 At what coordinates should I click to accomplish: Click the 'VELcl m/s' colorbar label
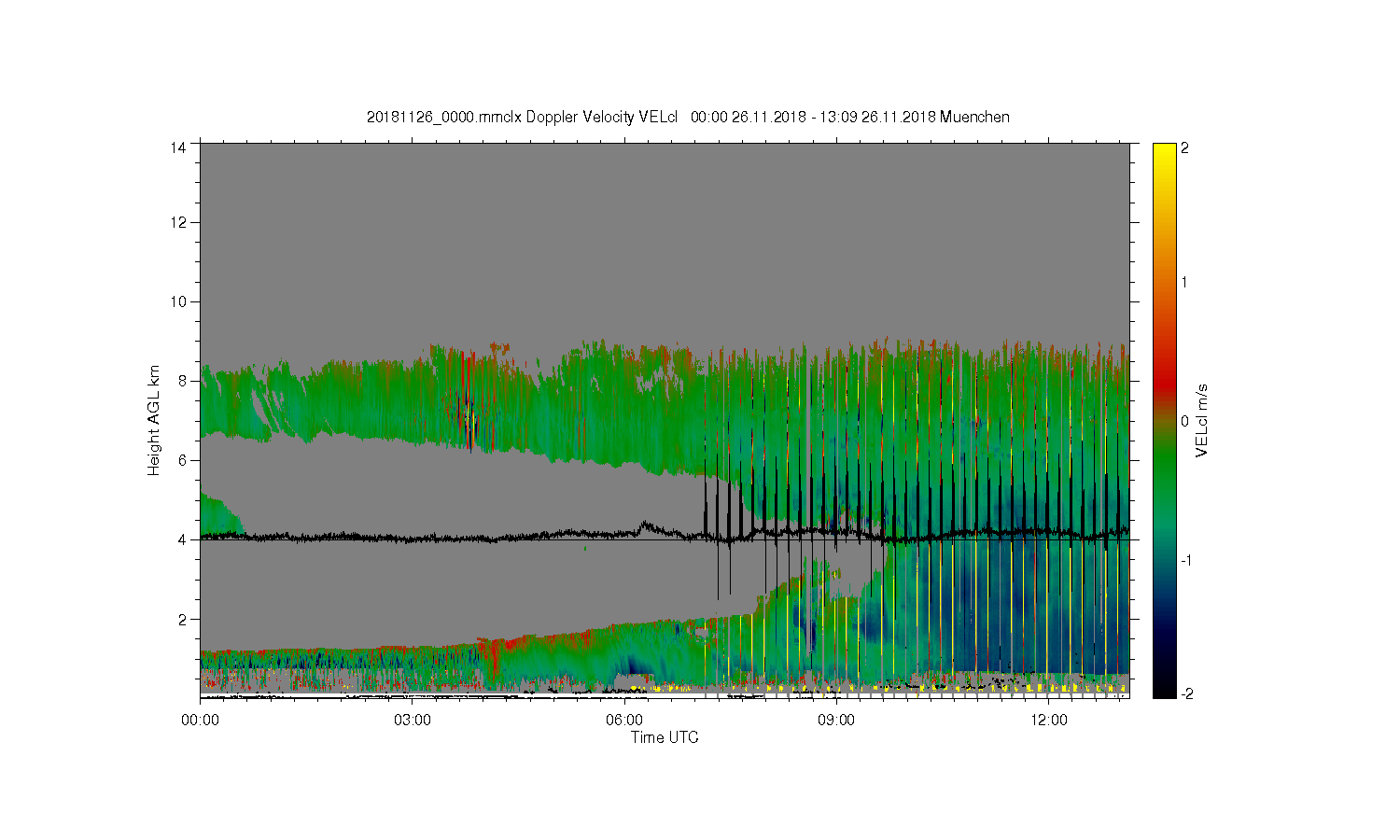pyautogui.click(x=1202, y=420)
